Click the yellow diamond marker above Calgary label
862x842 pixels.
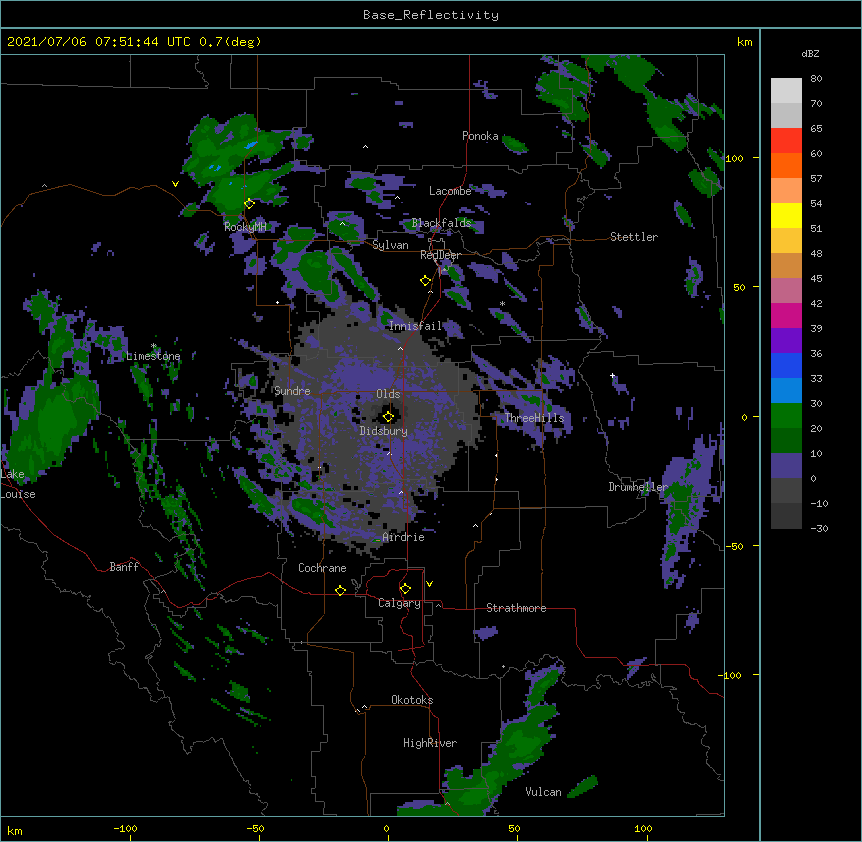coord(405,589)
